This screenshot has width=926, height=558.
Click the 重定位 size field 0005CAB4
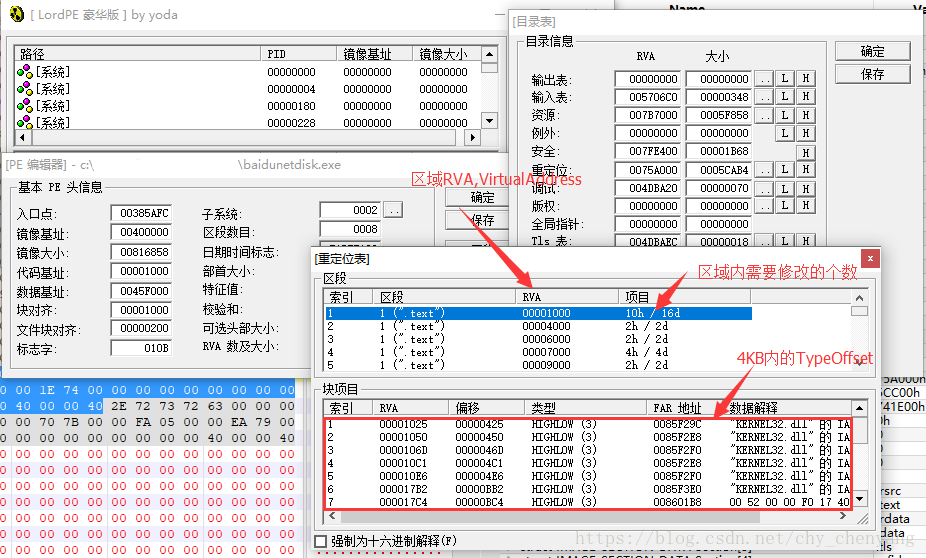pyautogui.click(x=719, y=170)
